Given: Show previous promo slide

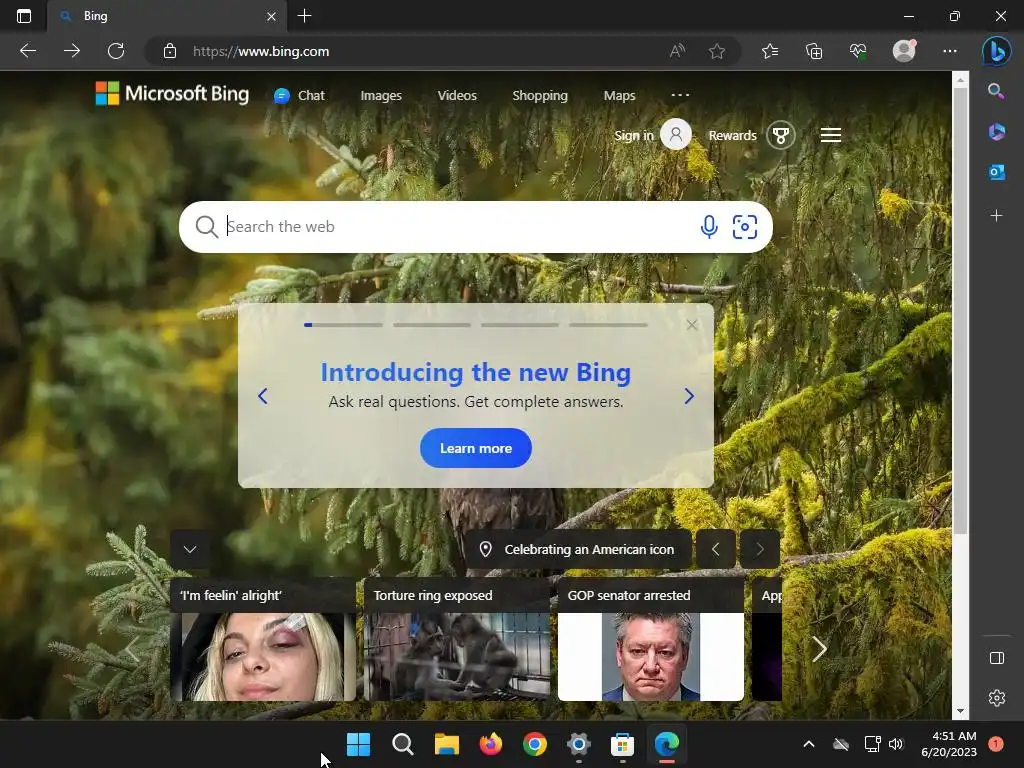Looking at the screenshot, I should pos(263,396).
